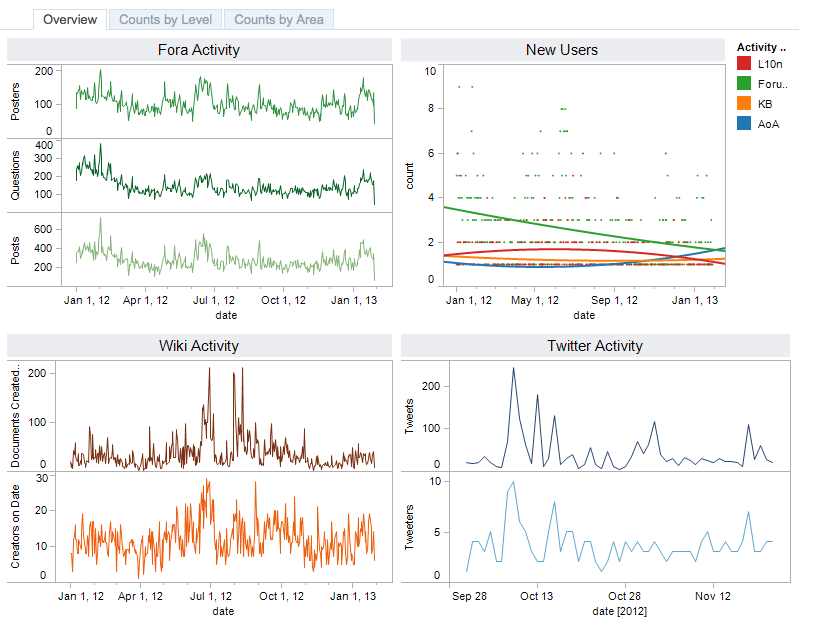Click the Twitter Activity panel header
Image resolution: width=818 pixels, height=624 pixels.
595,346
